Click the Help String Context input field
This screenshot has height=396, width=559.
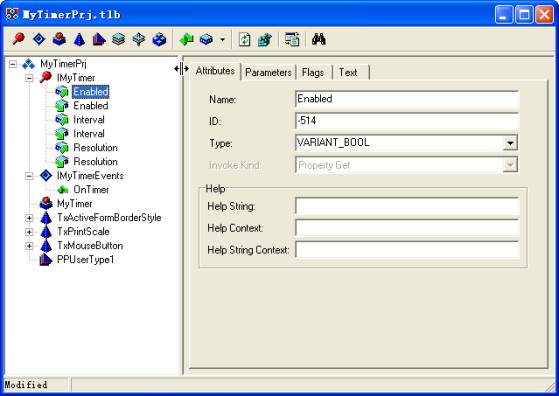[x=407, y=250]
